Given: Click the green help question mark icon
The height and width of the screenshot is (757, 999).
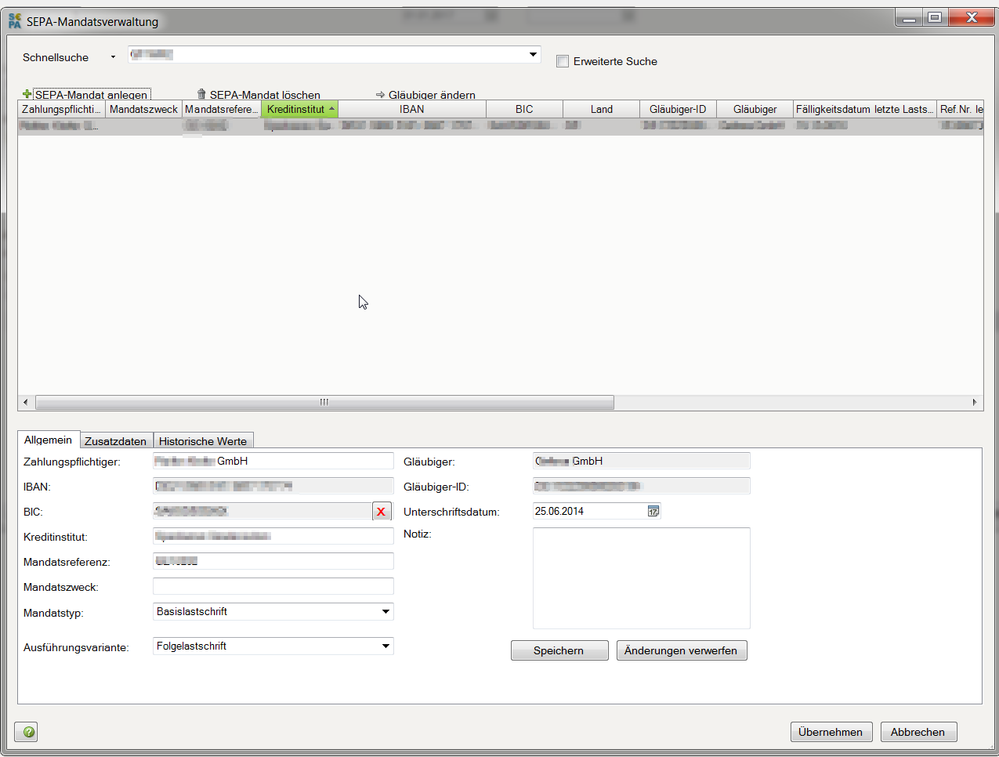Looking at the screenshot, I should (27, 732).
